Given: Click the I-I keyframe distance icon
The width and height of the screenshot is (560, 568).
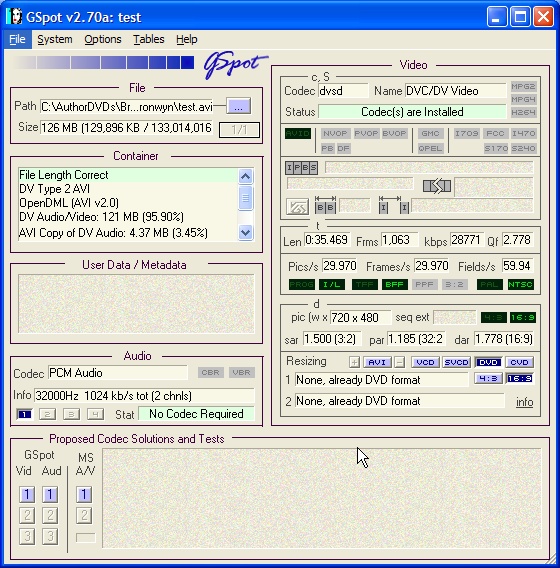Looking at the screenshot, I should pos(394,205).
